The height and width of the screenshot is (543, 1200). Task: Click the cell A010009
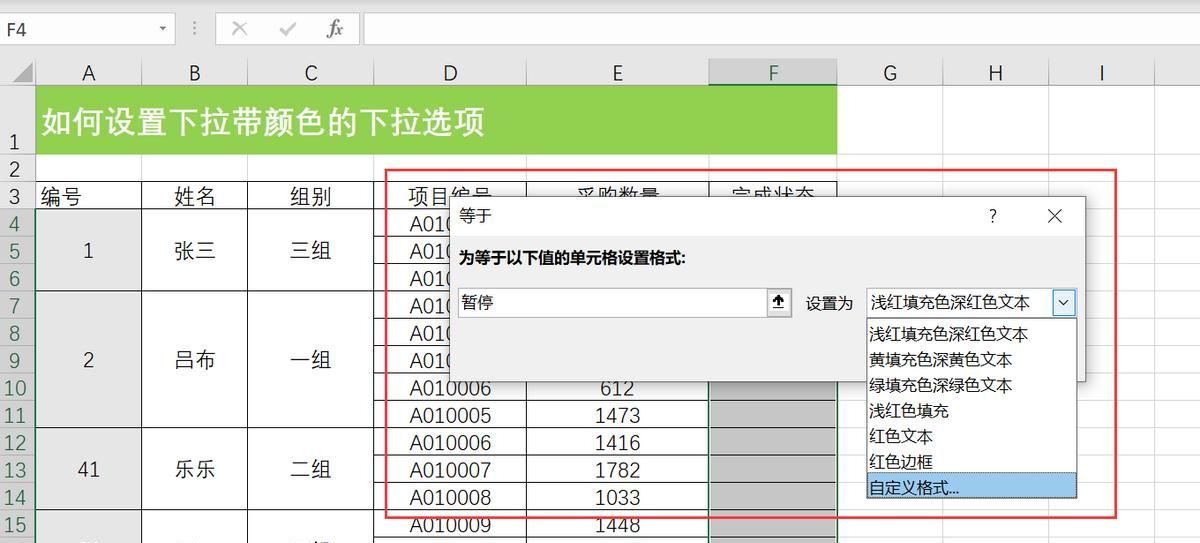pyautogui.click(x=450, y=524)
